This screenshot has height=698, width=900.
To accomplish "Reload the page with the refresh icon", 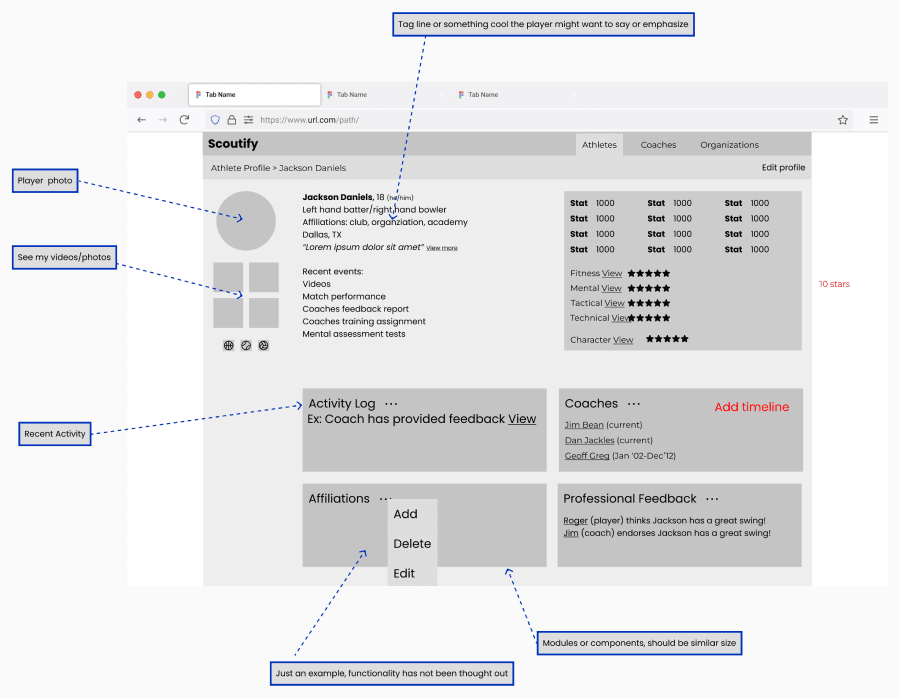I will pyautogui.click(x=184, y=120).
